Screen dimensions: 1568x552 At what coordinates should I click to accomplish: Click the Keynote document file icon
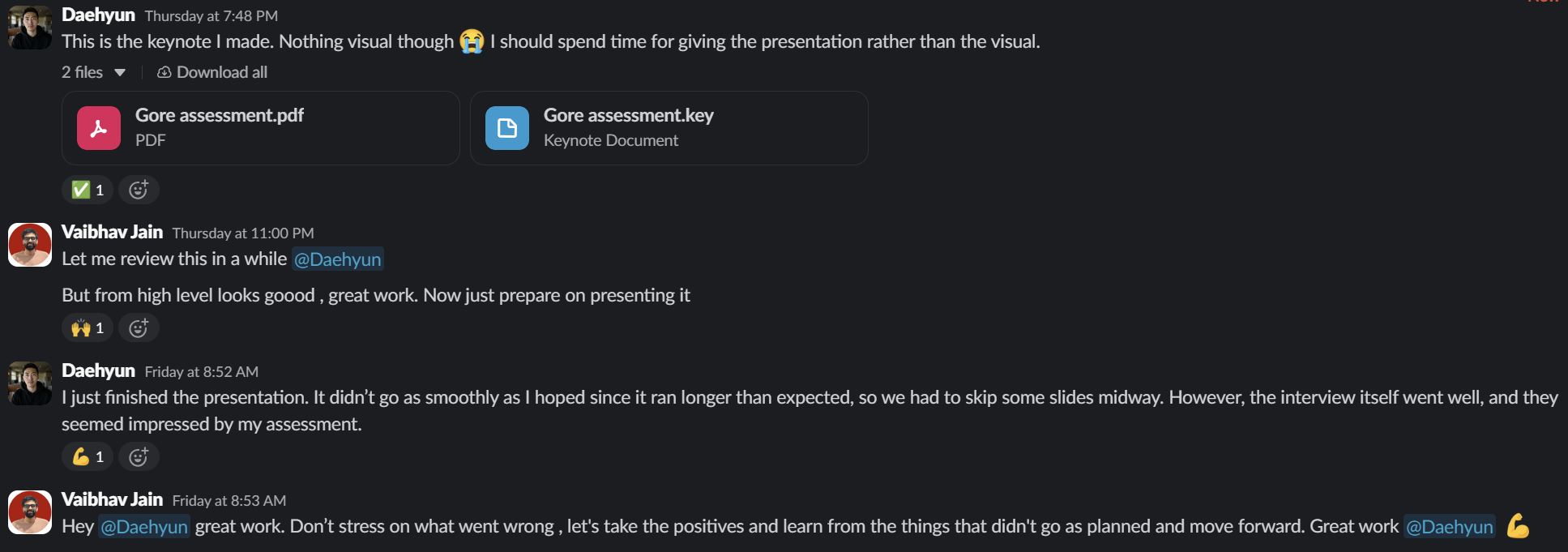507,128
